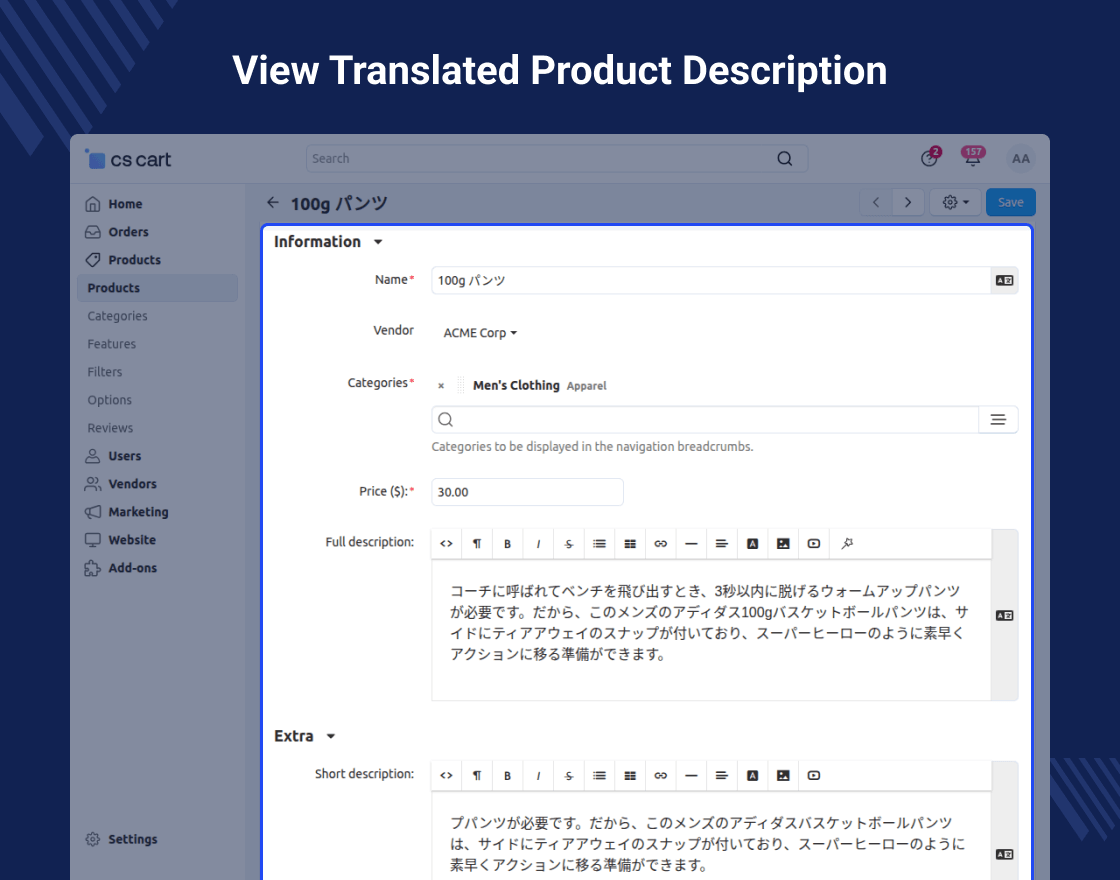Remove the Men's Clothing category
The image size is (1120, 880).
pos(441,386)
